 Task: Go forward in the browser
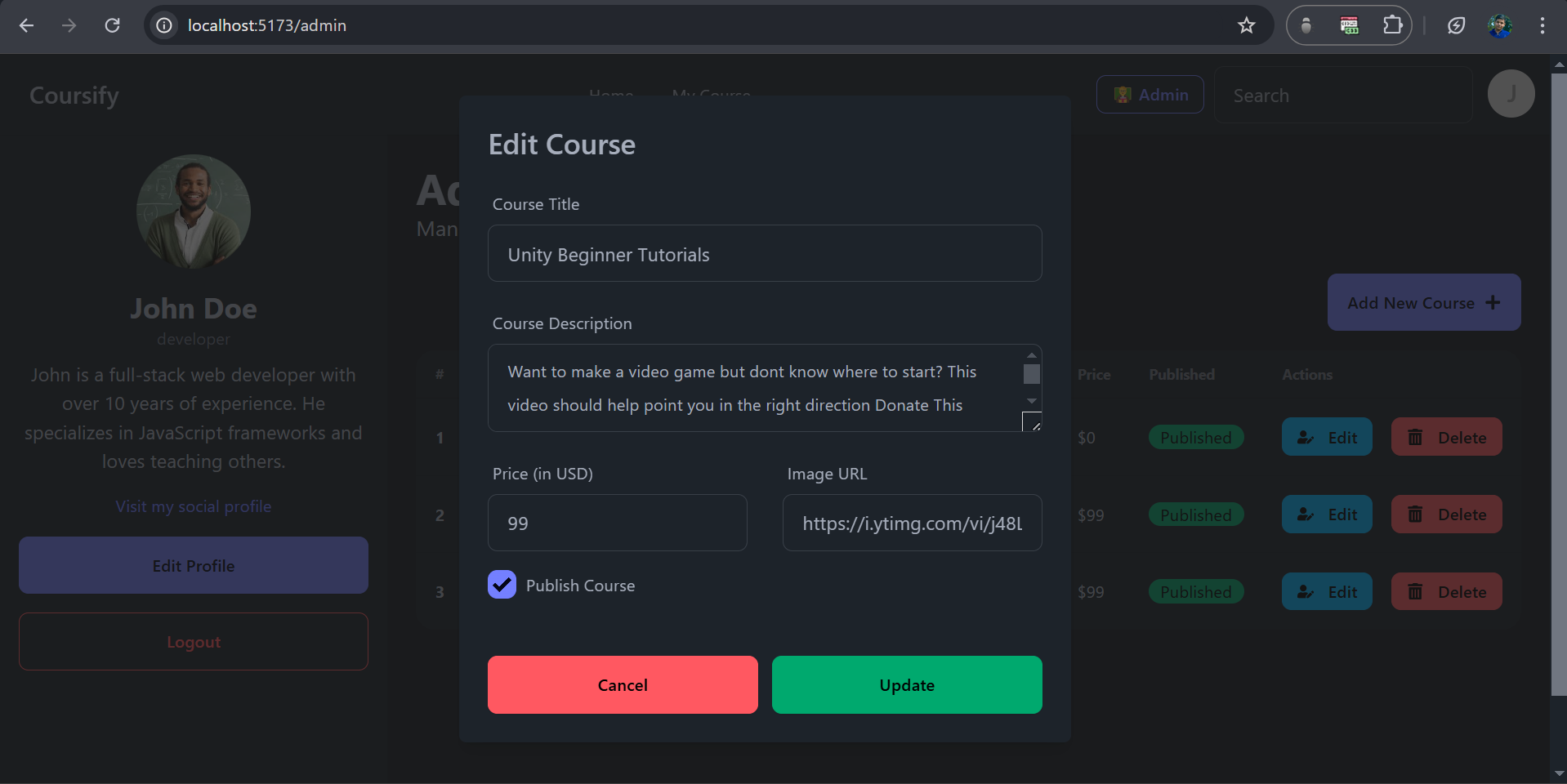pyautogui.click(x=69, y=25)
